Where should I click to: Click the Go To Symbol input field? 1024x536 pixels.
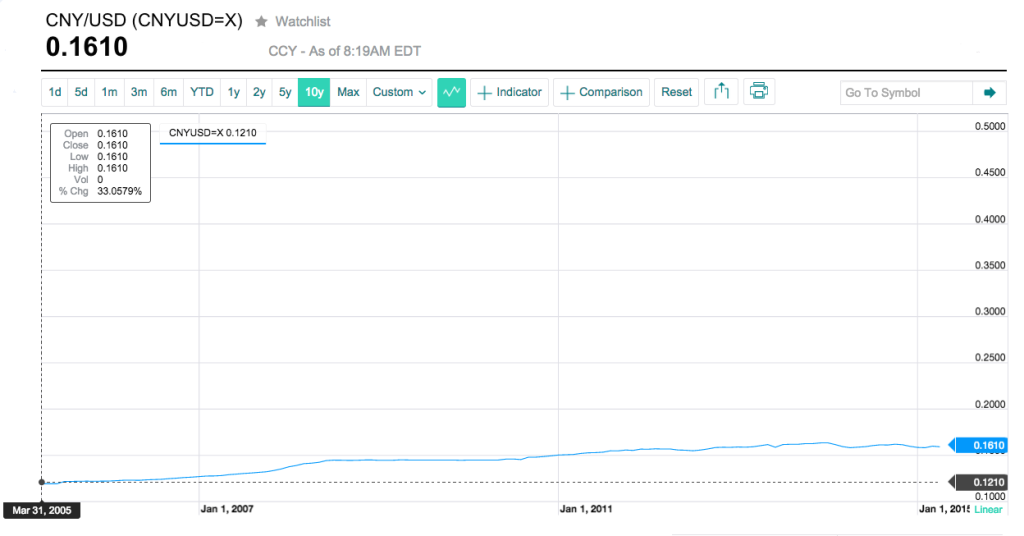(x=906, y=93)
